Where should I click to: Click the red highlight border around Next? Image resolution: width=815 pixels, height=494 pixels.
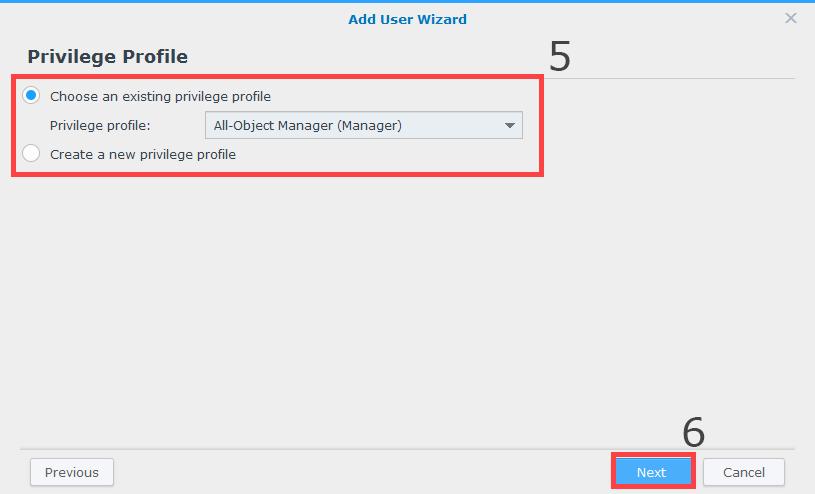pyautogui.click(x=653, y=454)
